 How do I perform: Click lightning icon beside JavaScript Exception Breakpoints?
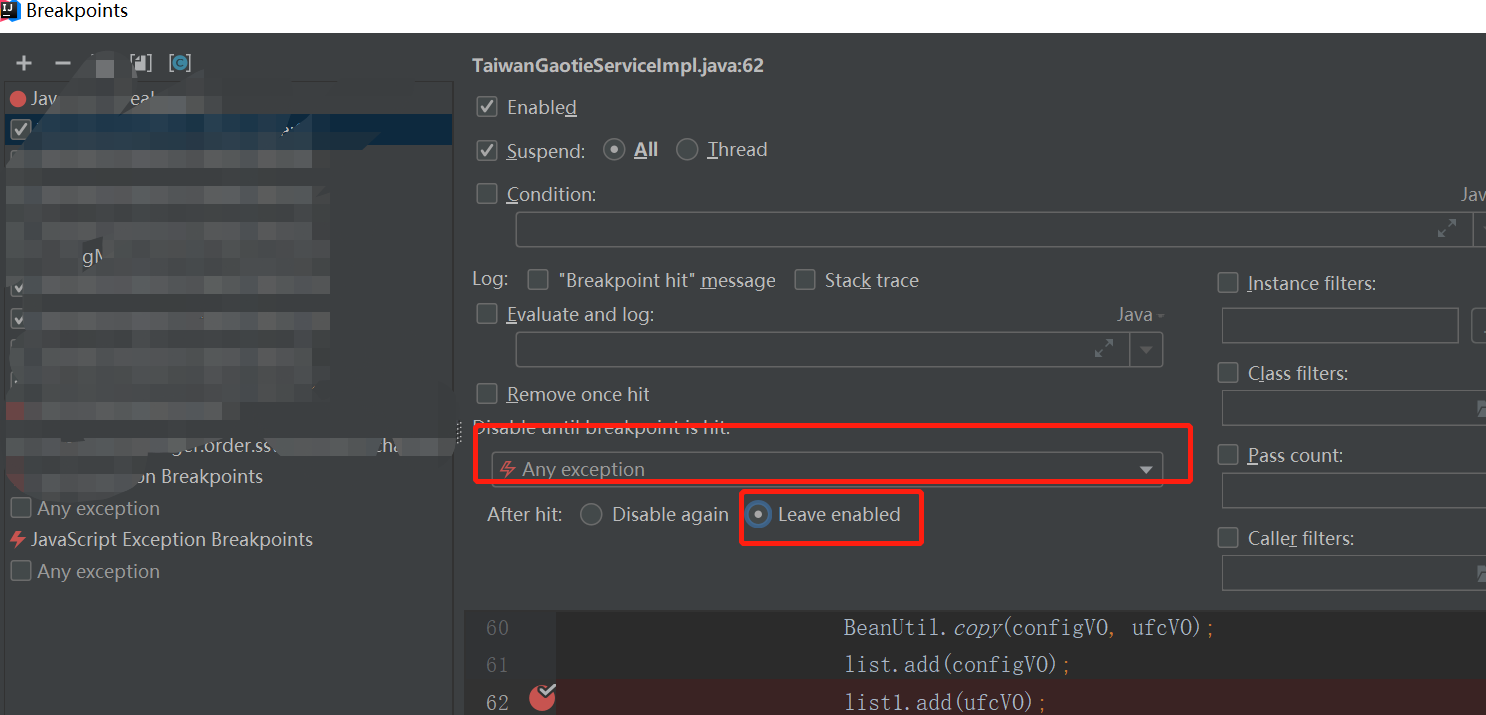pos(18,540)
